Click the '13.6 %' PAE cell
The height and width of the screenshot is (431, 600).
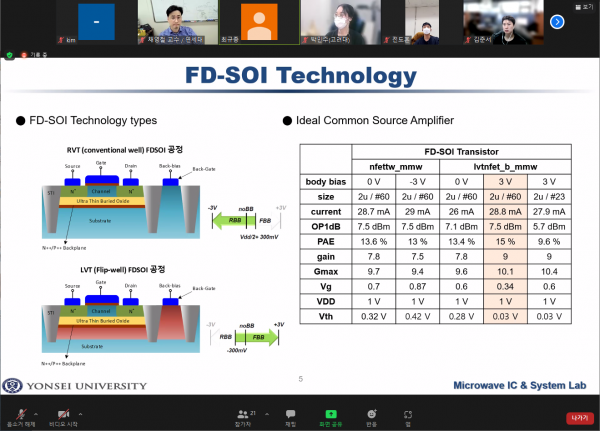(x=374, y=242)
